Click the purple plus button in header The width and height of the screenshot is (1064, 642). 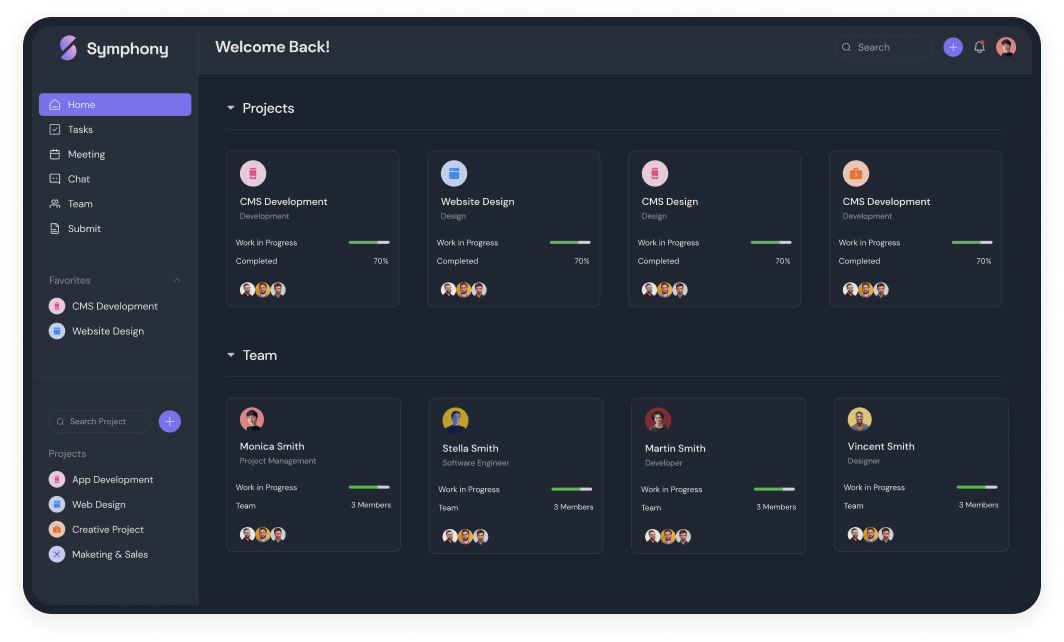tap(953, 47)
